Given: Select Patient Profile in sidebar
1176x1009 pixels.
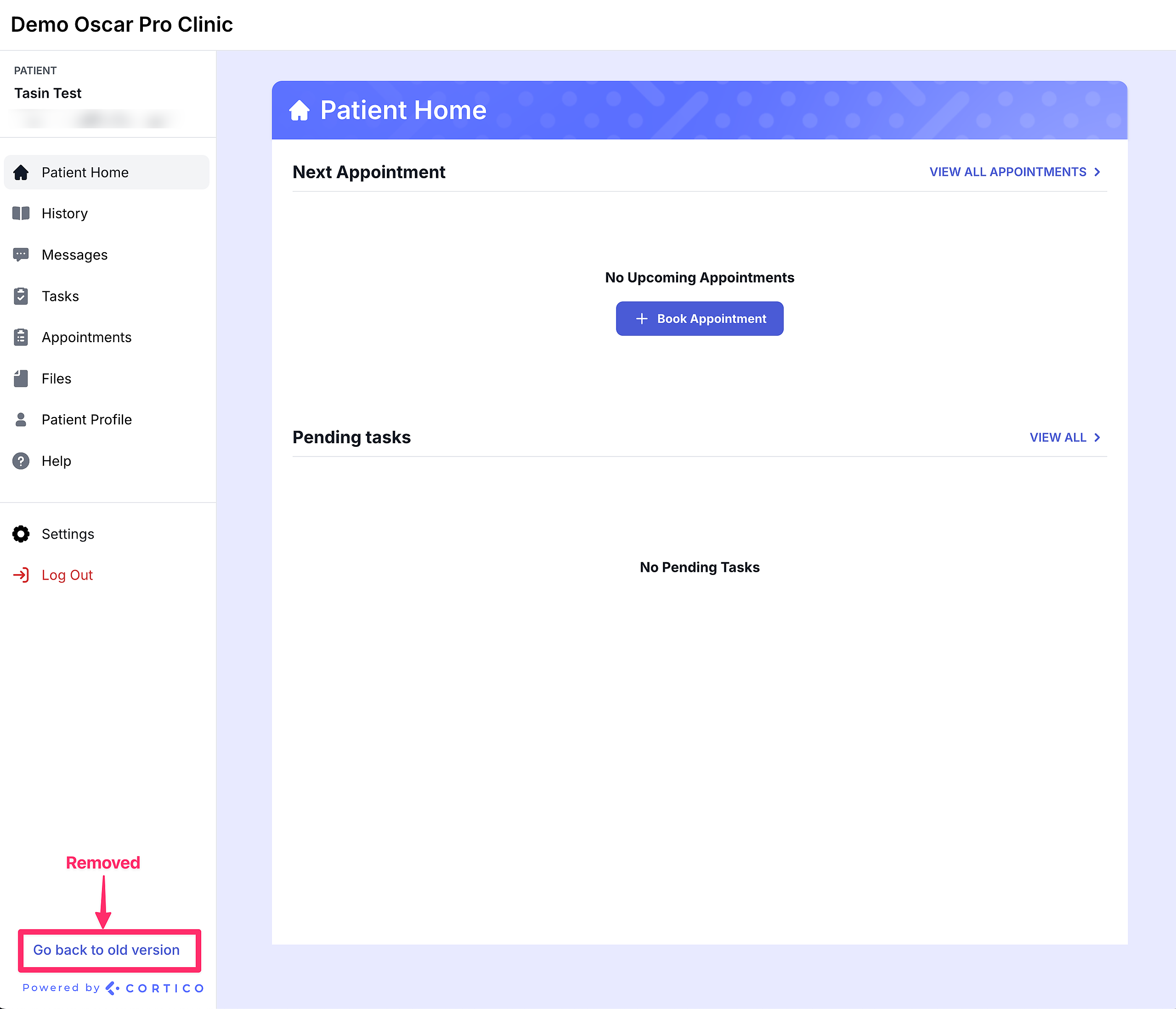Looking at the screenshot, I should (x=86, y=419).
